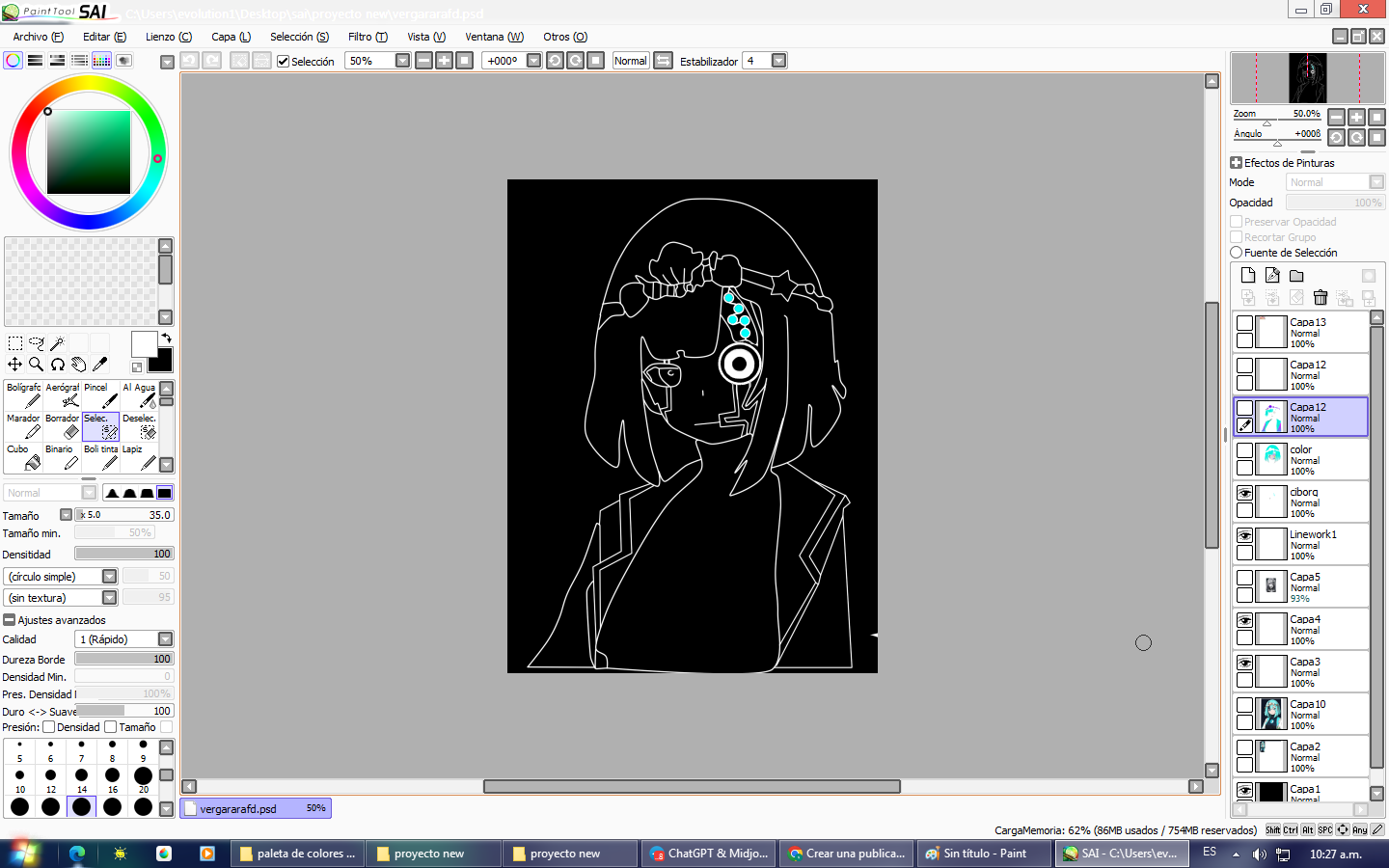Choose the Aerógrafo airbrush tool
The image size is (1389, 868).
[63, 395]
